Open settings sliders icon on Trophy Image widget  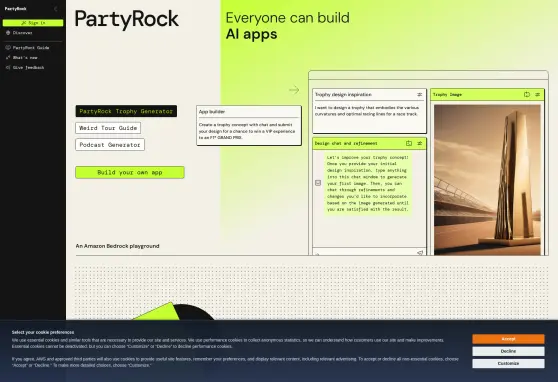pos(538,95)
